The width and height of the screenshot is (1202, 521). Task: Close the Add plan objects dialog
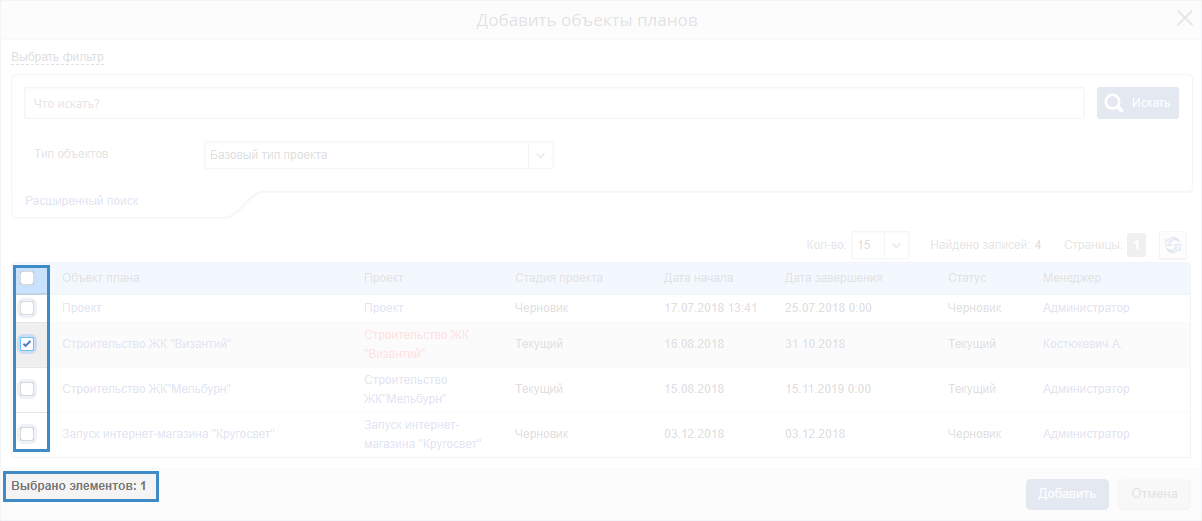pyautogui.click(x=1185, y=19)
